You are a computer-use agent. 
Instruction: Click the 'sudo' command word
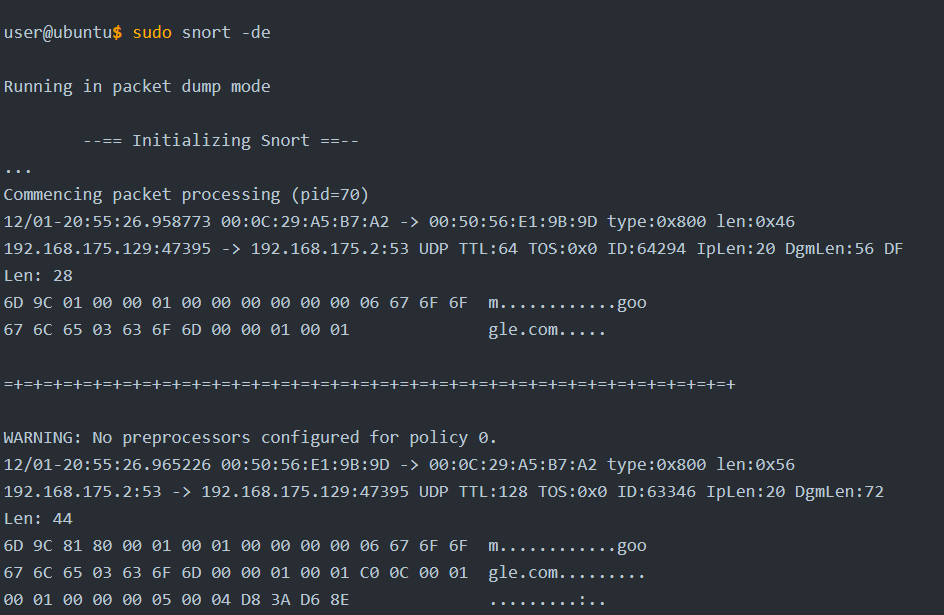tap(152, 32)
